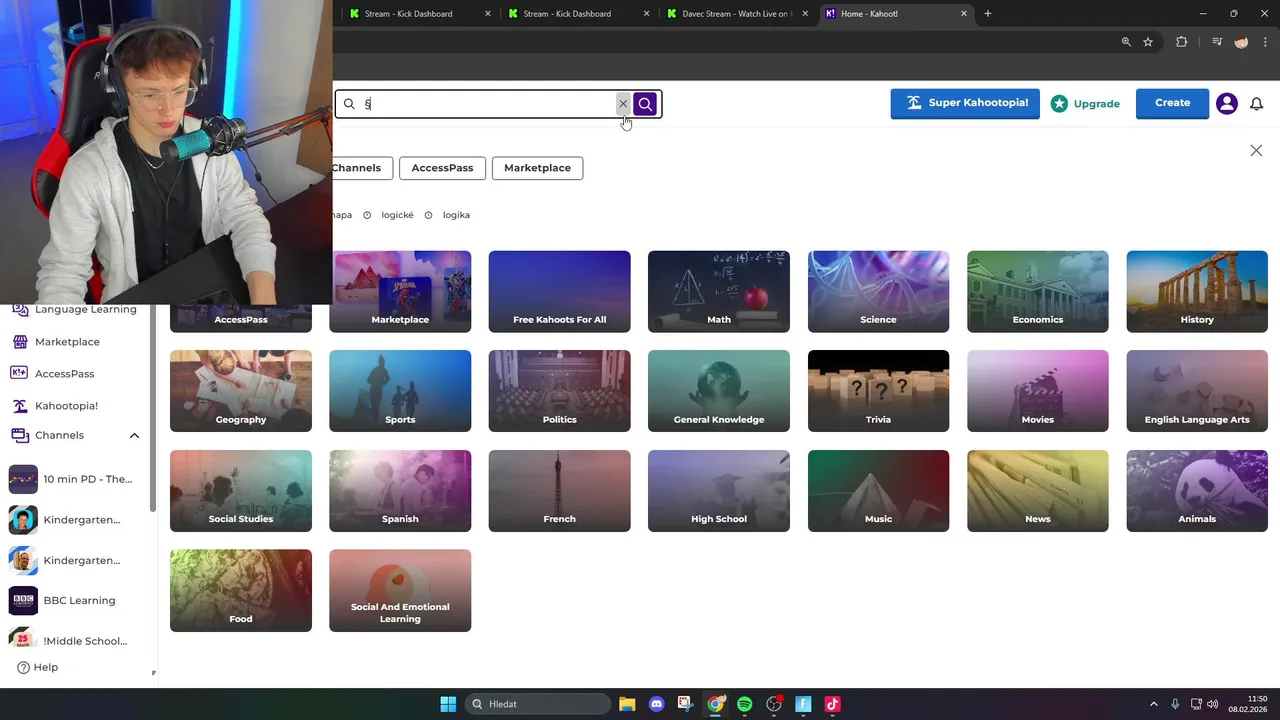This screenshot has height=720, width=1280.
Task: Open the General Knowledge category card
Action: coord(719,391)
